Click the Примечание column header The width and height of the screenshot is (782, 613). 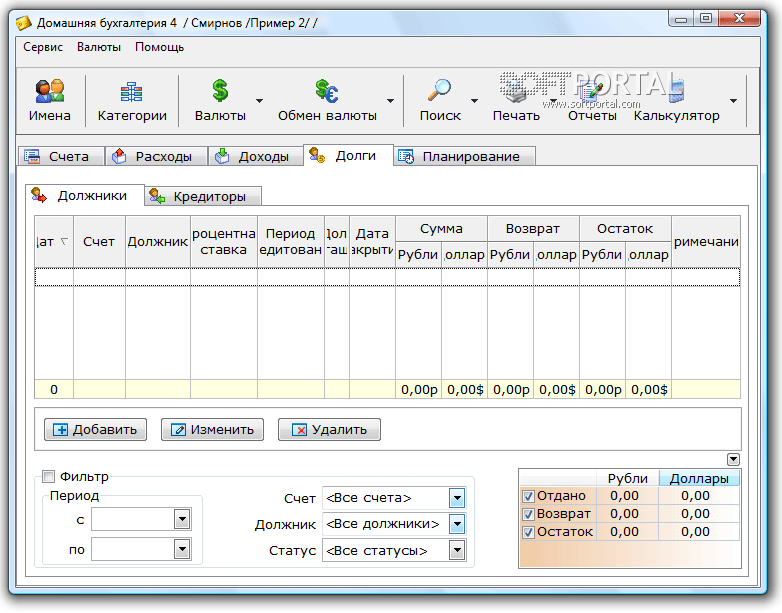pos(706,242)
